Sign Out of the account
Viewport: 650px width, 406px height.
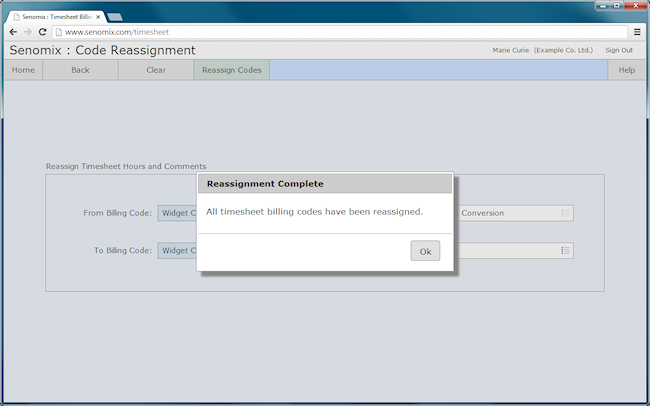(x=619, y=50)
